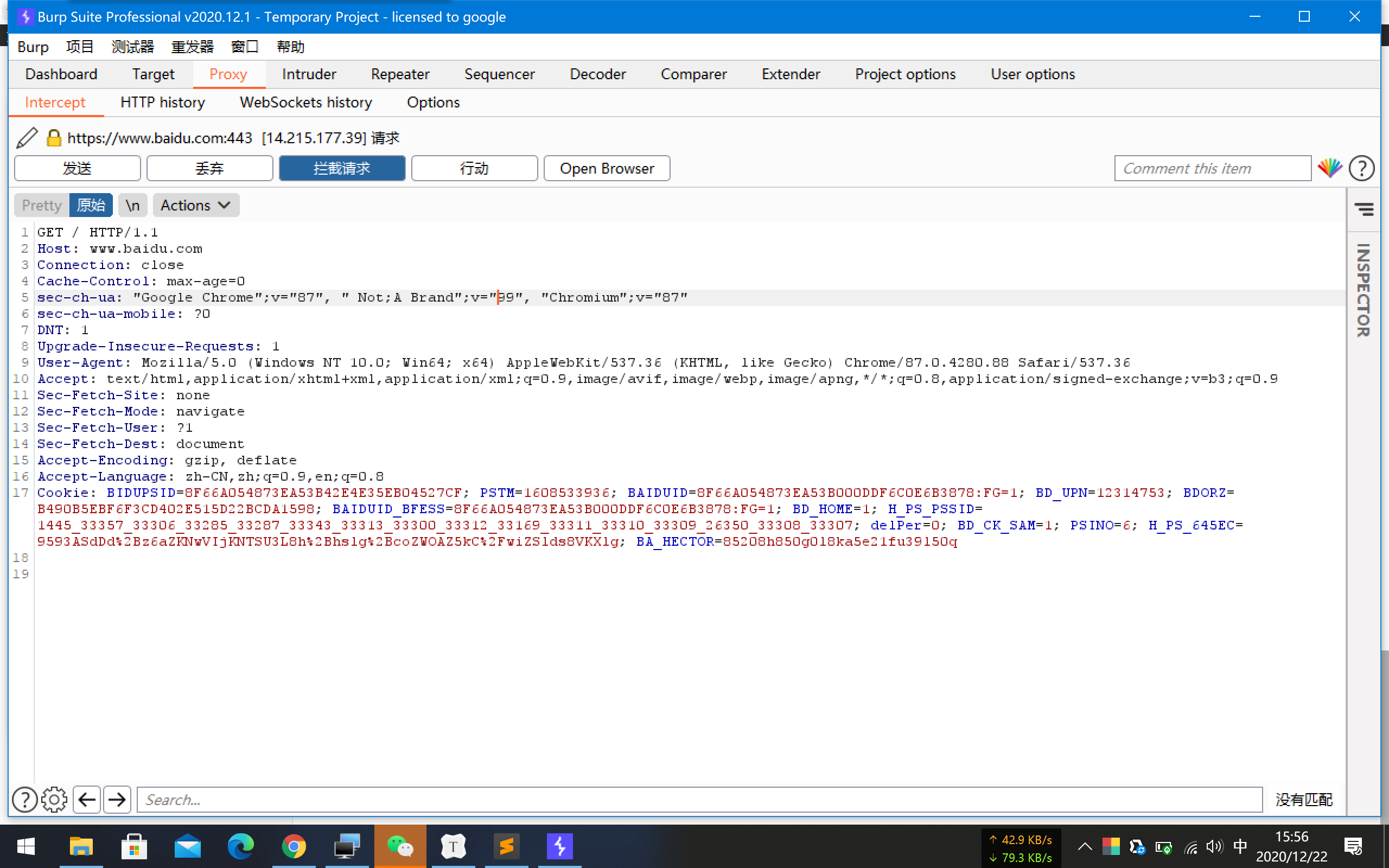Open Typora from the taskbar
Image resolution: width=1389 pixels, height=868 pixels.
pyautogui.click(x=454, y=846)
